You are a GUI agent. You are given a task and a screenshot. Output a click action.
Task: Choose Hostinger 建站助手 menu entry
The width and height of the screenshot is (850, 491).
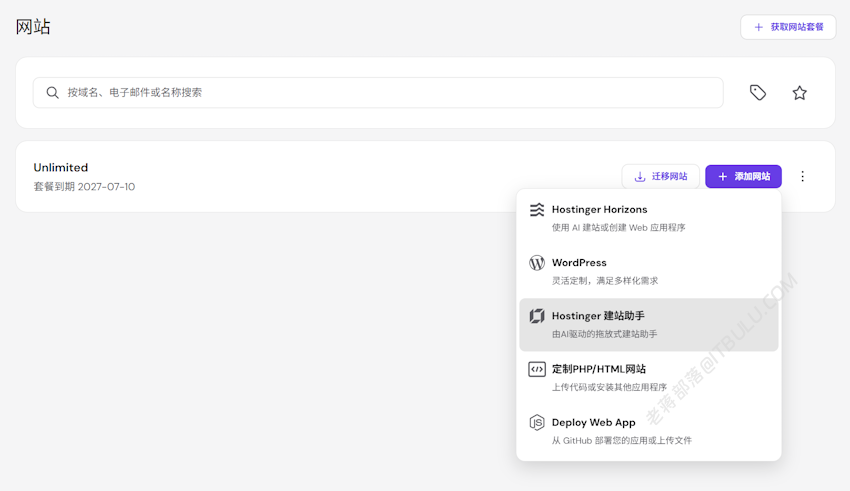(x=649, y=325)
